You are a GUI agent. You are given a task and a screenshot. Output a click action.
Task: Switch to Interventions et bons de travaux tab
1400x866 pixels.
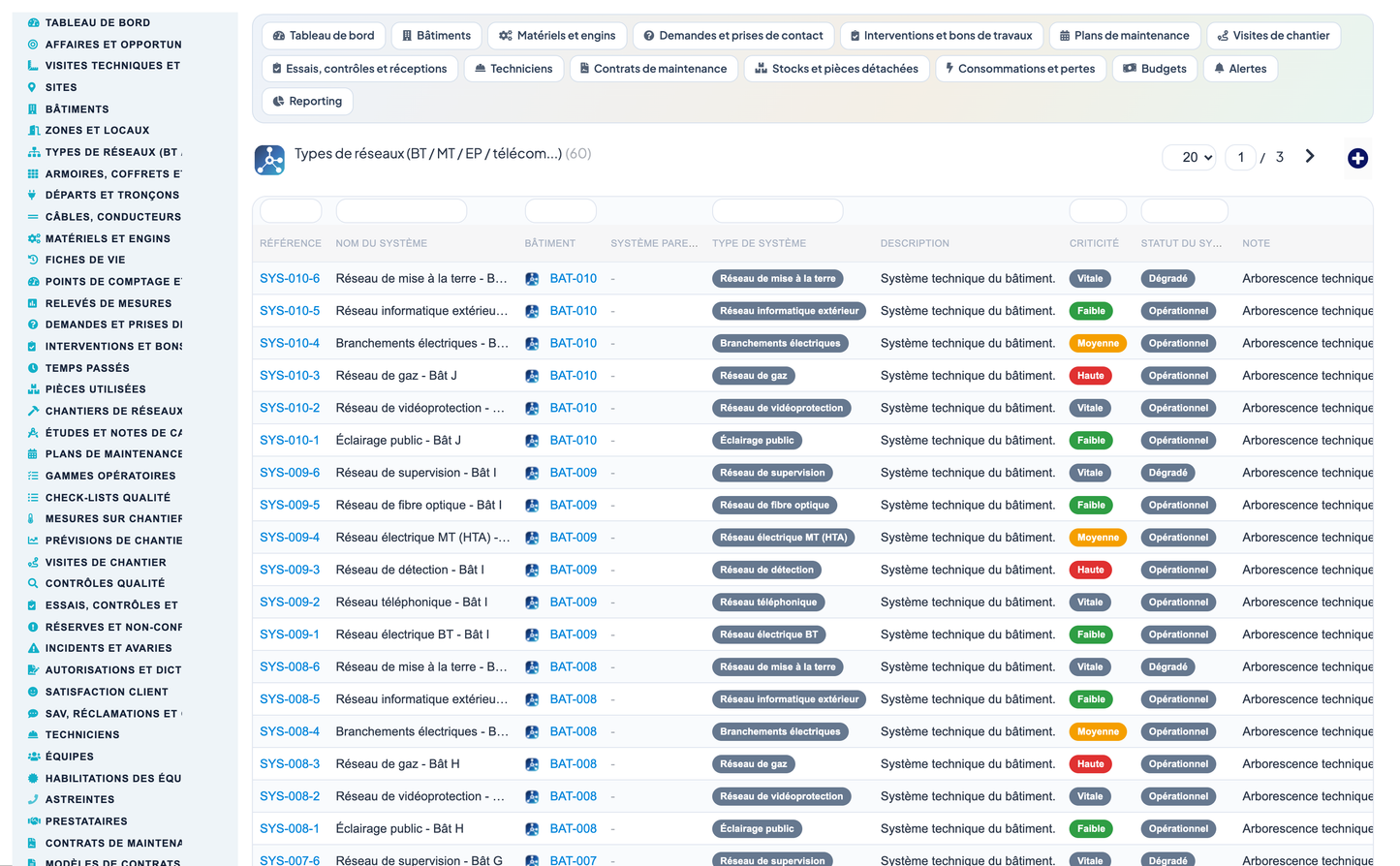click(x=941, y=36)
